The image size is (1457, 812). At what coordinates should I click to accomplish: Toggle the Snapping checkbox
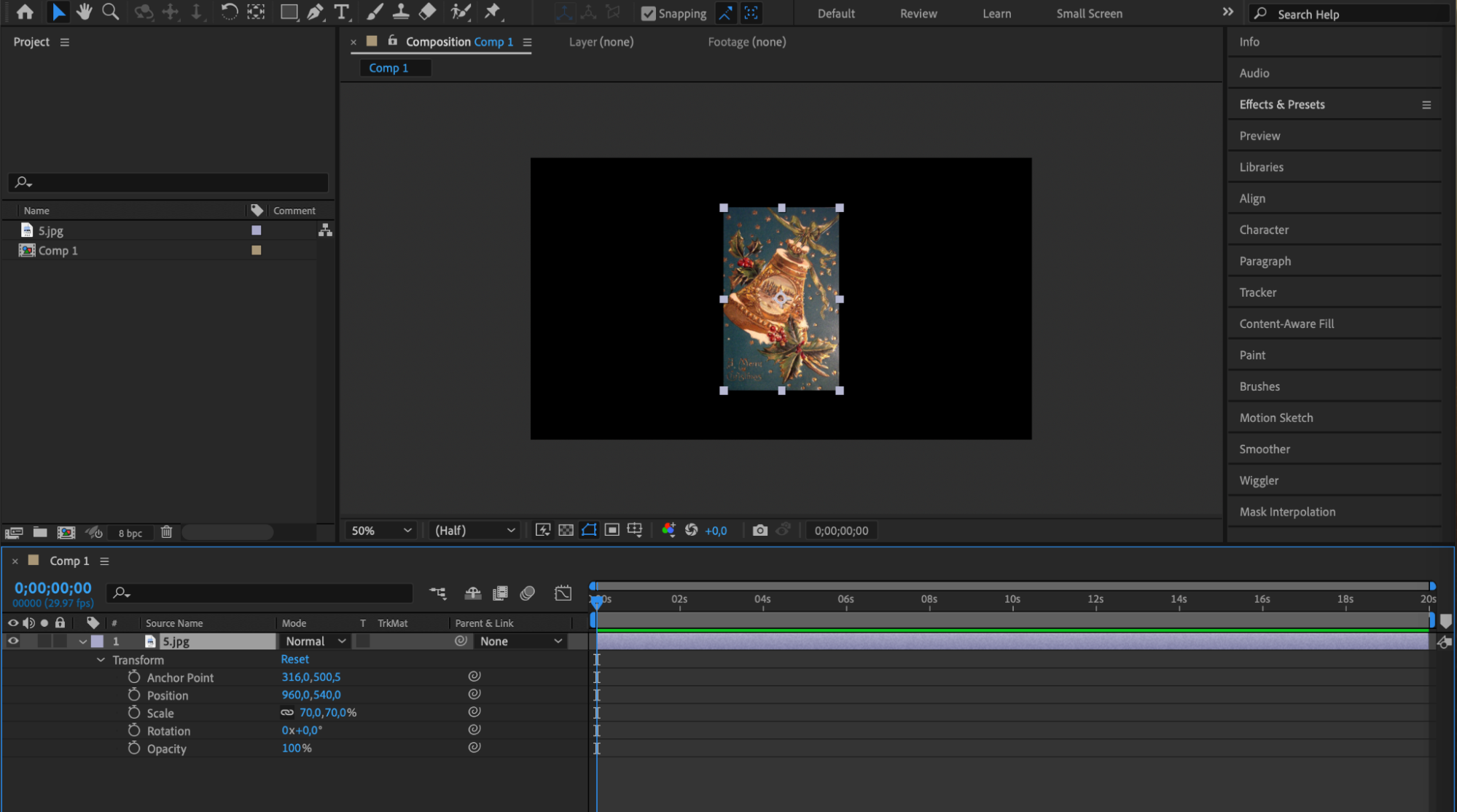(x=648, y=13)
